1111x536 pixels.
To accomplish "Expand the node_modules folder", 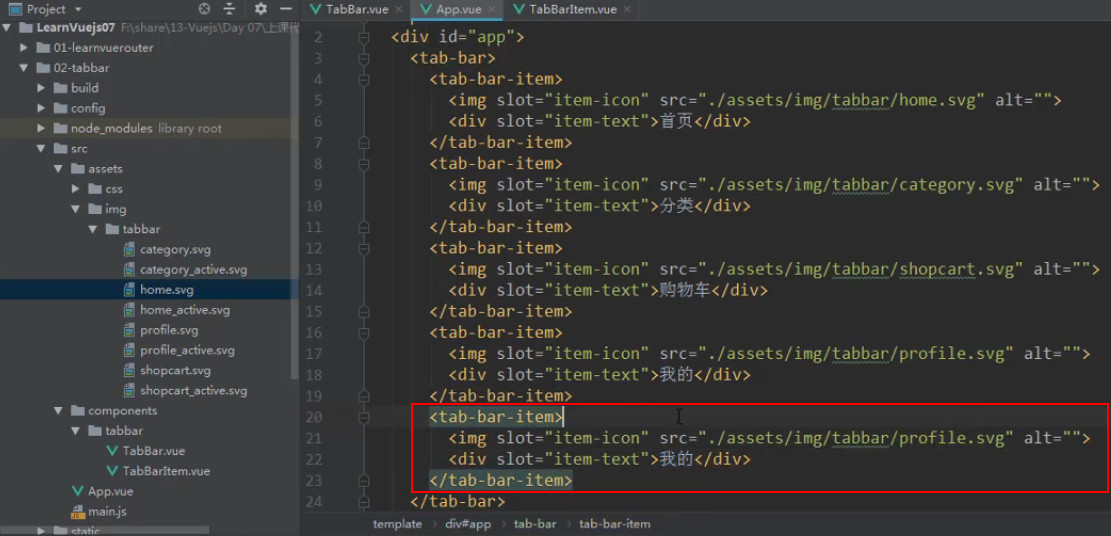I will [x=41, y=128].
